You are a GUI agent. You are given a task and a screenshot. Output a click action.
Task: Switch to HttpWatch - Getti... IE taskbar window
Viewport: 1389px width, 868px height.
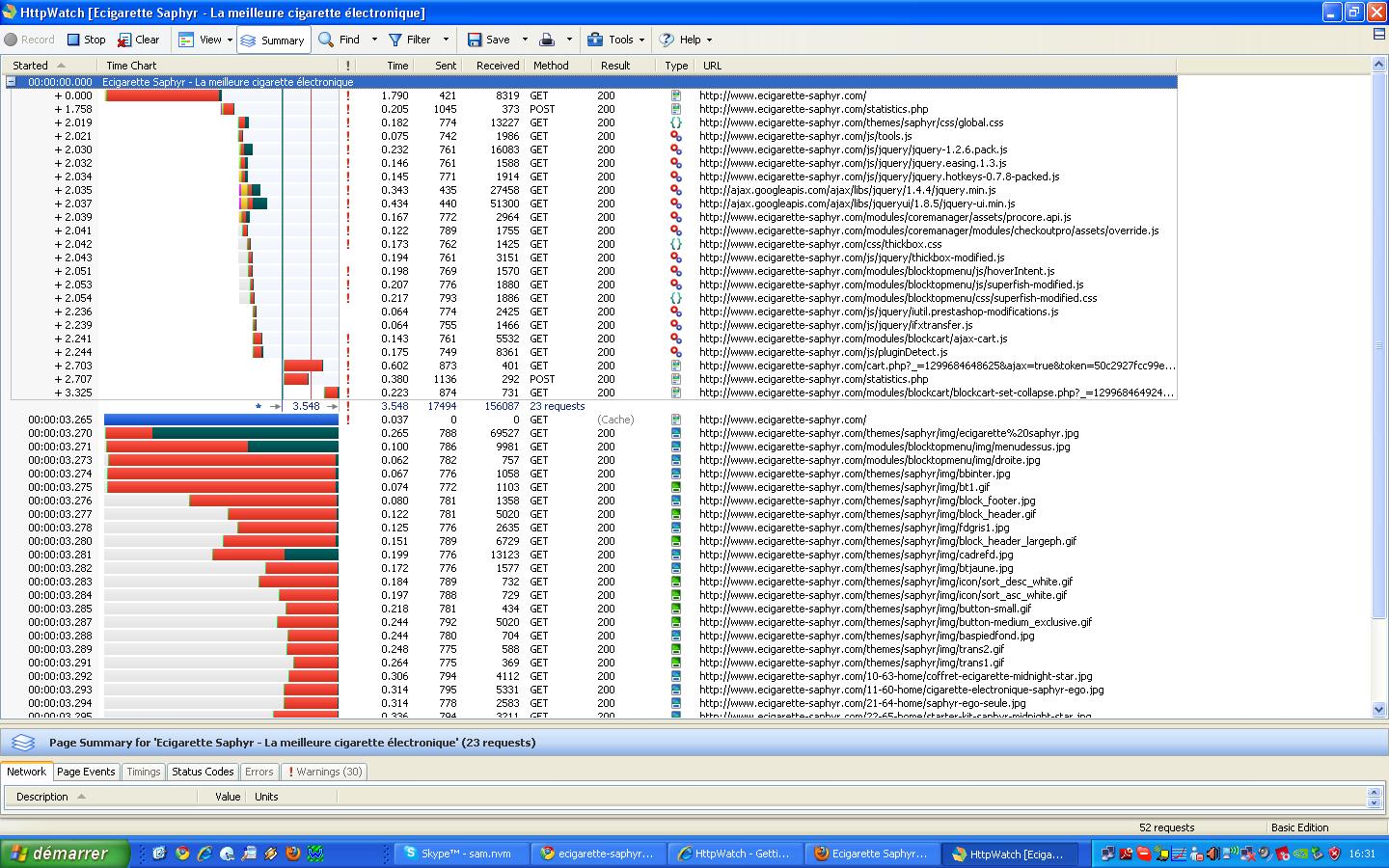735,854
